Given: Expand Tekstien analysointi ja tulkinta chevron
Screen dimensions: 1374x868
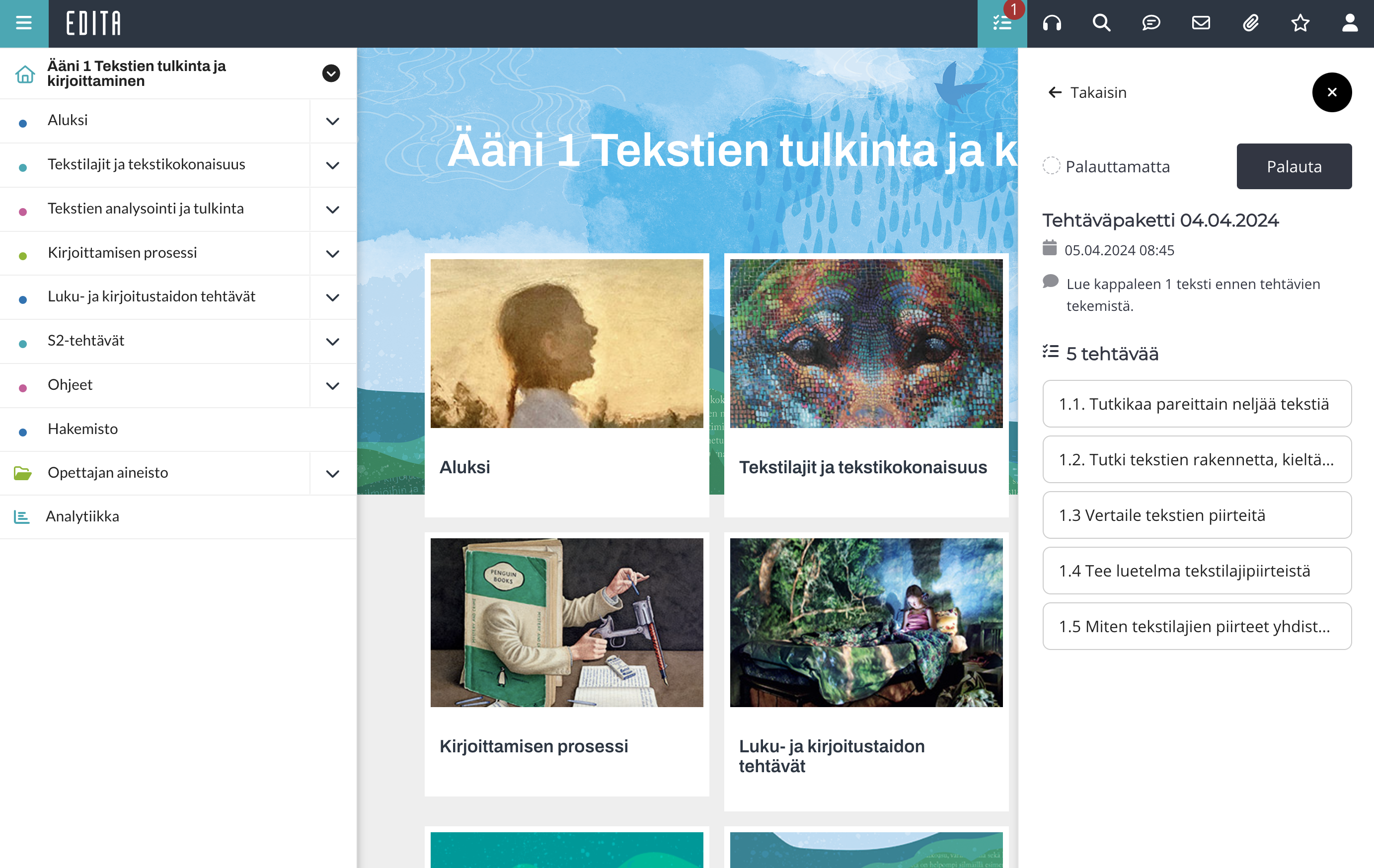Looking at the screenshot, I should (x=333, y=209).
